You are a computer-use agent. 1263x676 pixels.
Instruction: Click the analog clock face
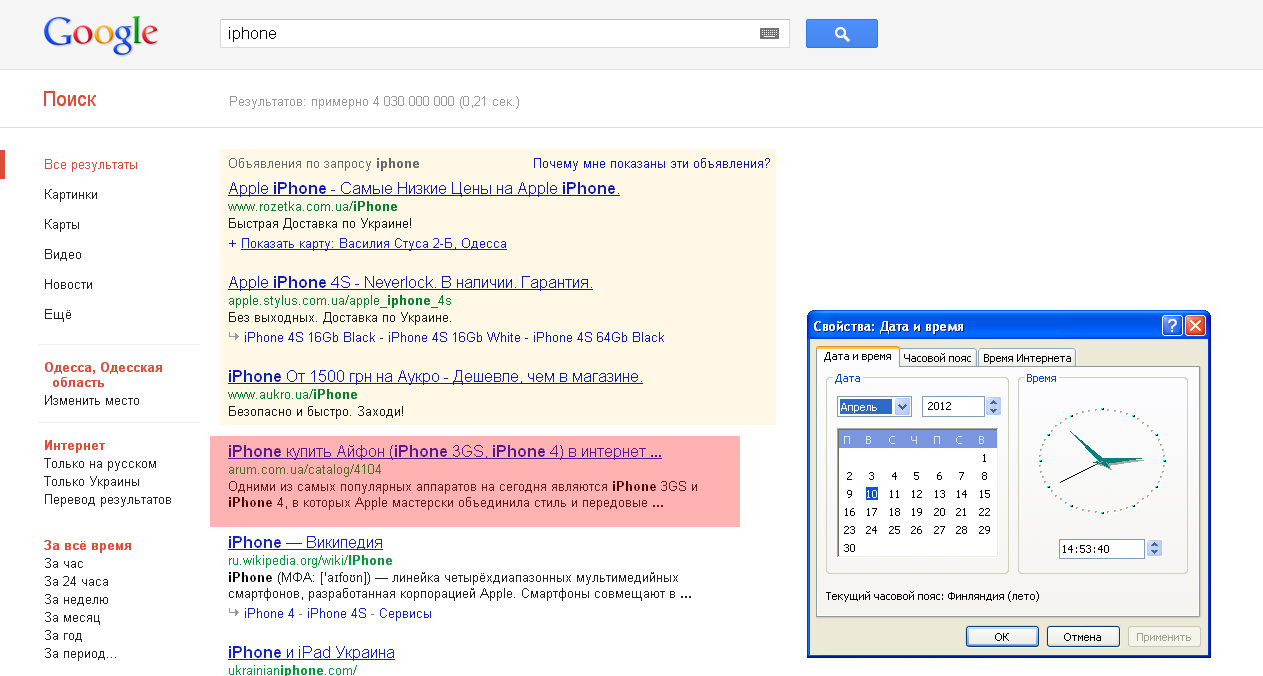pos(1102,461)
